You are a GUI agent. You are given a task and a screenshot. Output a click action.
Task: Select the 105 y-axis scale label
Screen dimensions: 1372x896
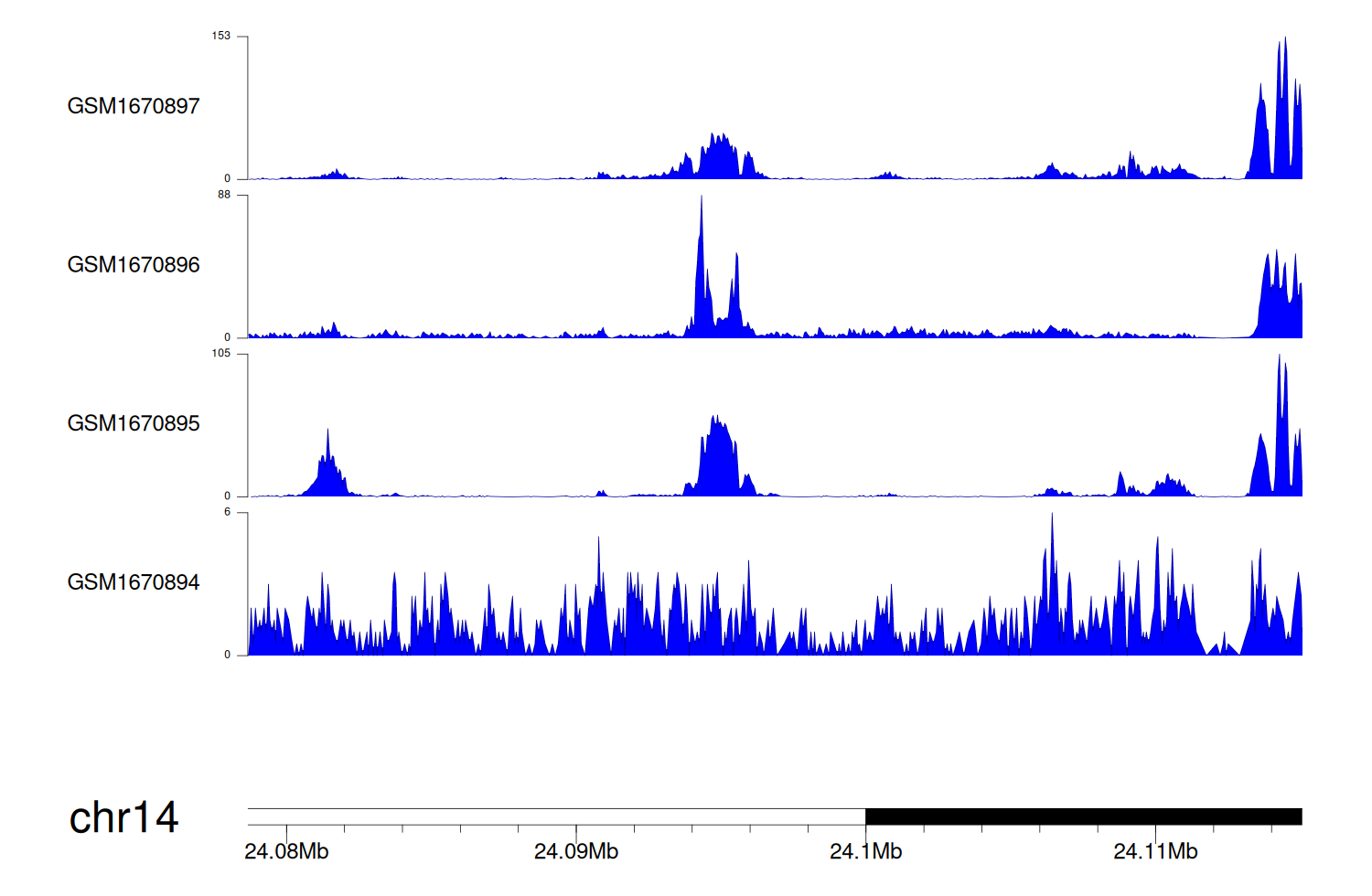click(x=221, y=354)
